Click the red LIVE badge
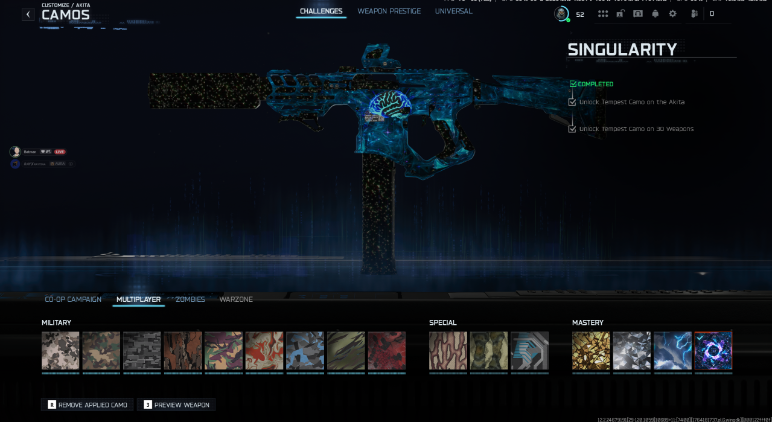This screenshot has height=422, width=772. click(60, 152)
